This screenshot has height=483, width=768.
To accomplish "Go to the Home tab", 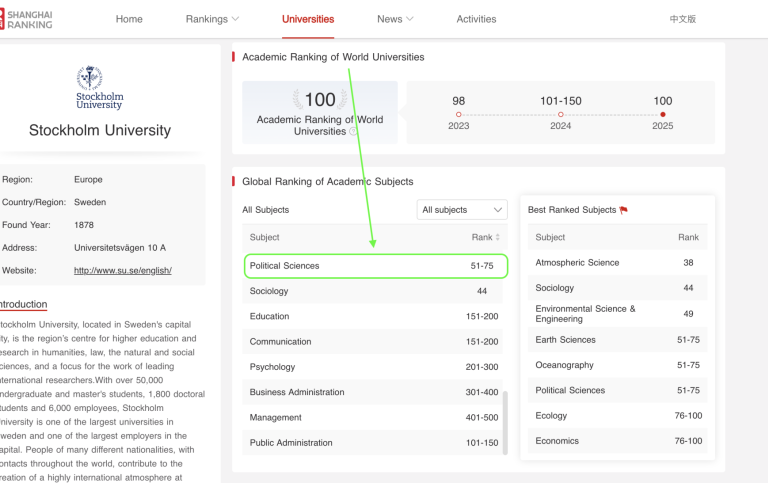I will pos(129,19).
